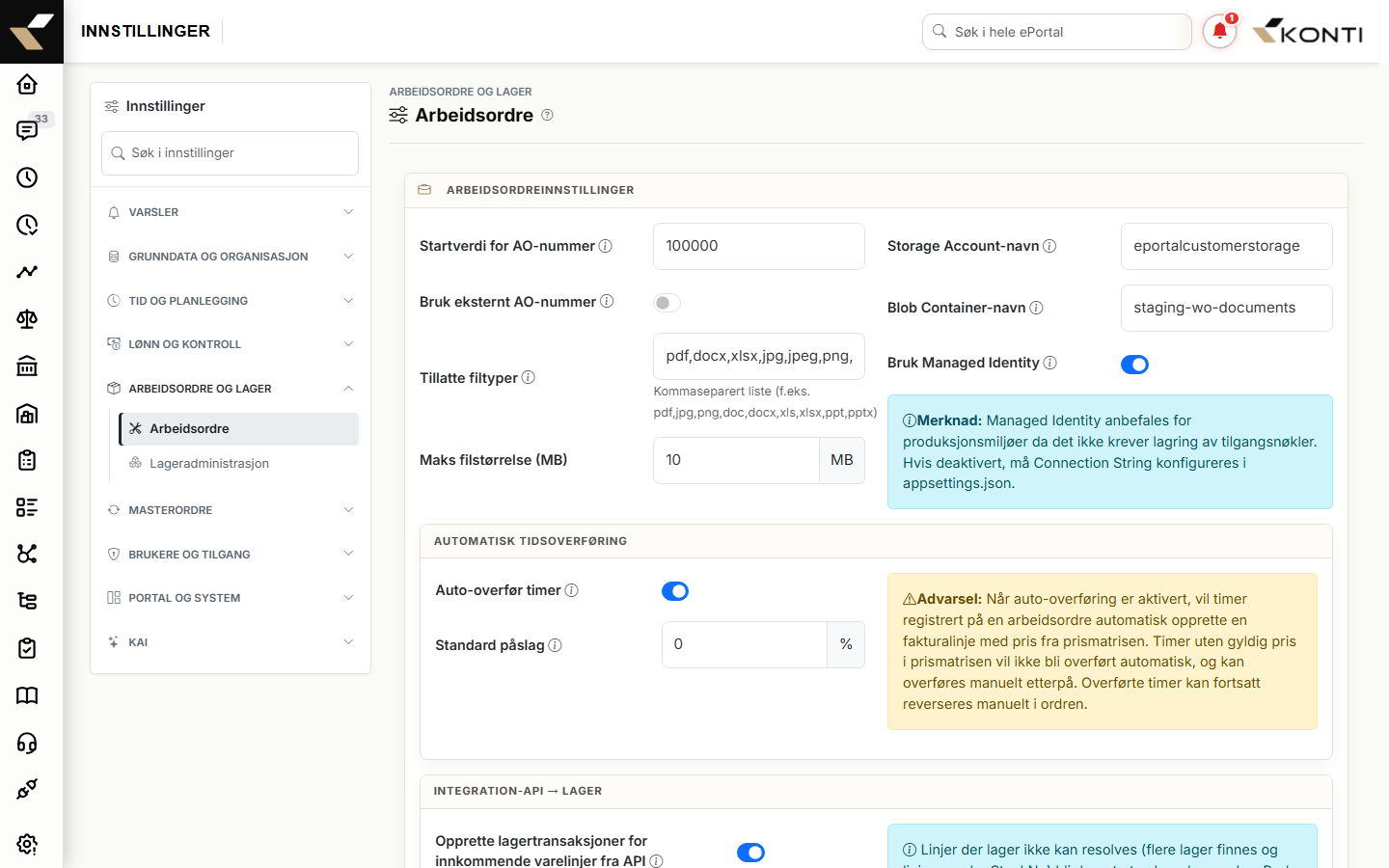The image size is (1389, 868).
Task: Expand GRUNNDATA OG ORGANISASJON section
Action: point(231,257)
